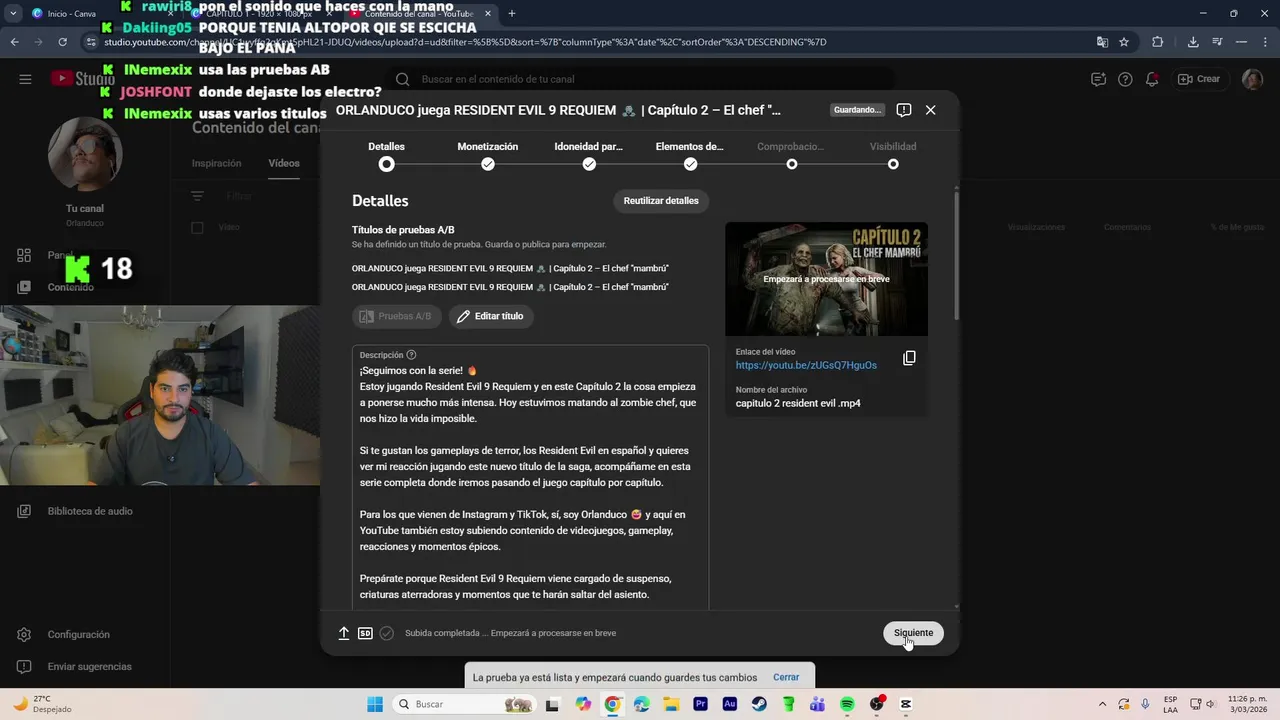
Task: Go to the Visibilidad step
Action: (x=893, y=155)
